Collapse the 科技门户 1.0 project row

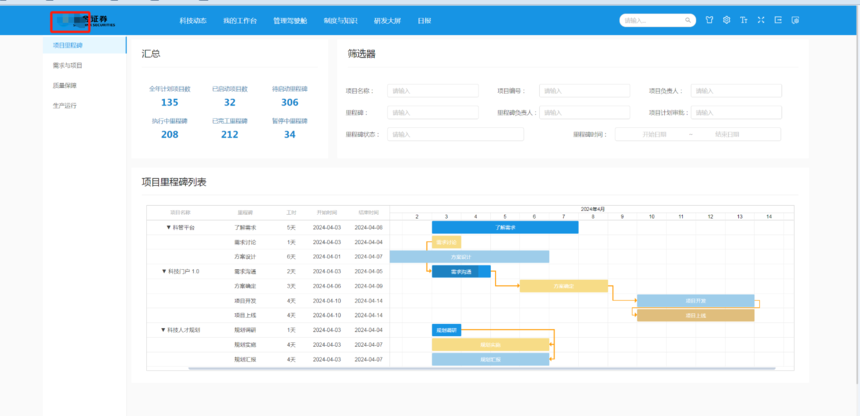click(x=164, y=271)
